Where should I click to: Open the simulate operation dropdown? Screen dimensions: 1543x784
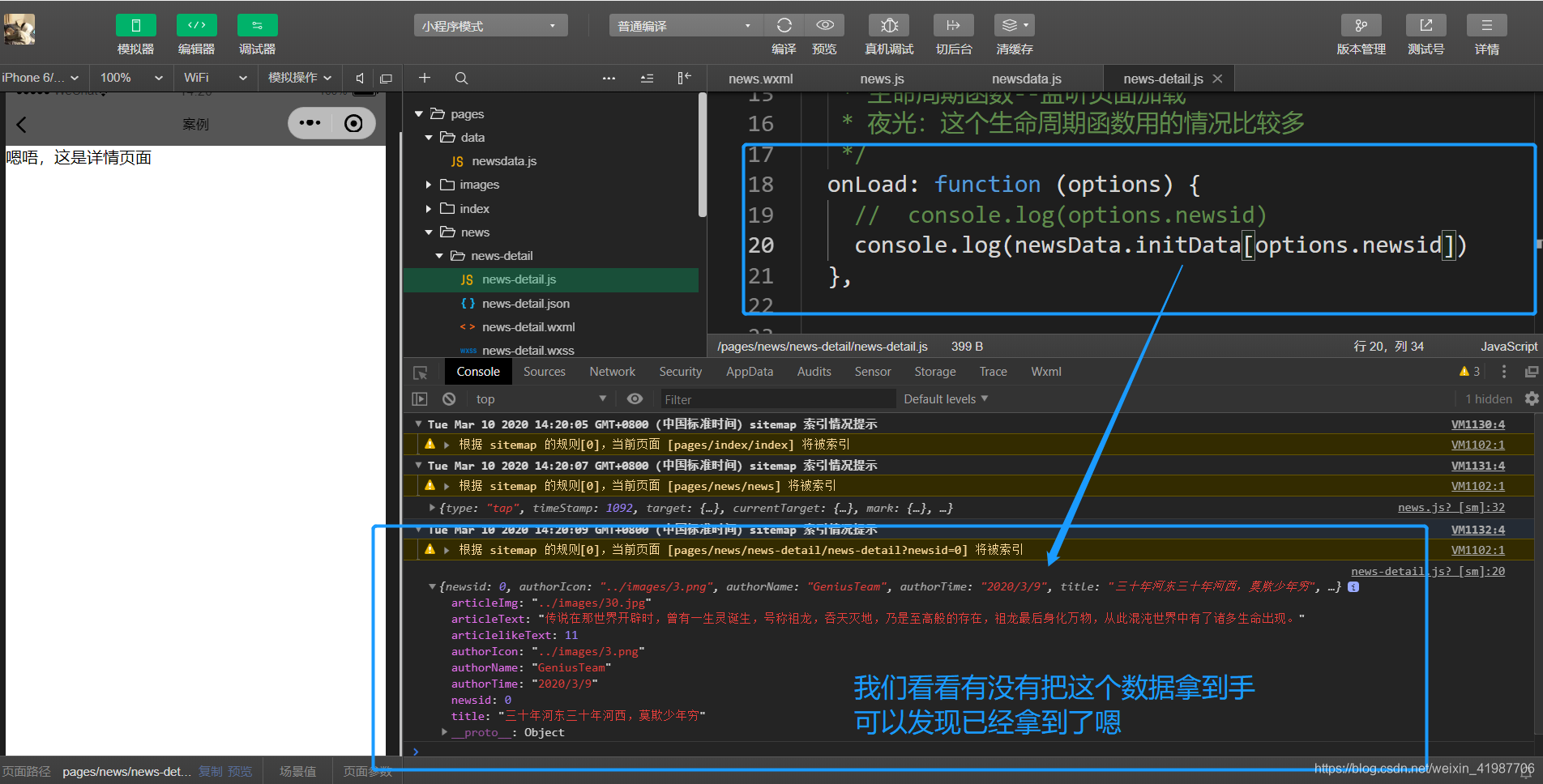pyautogui.click(x=300, y=78)
